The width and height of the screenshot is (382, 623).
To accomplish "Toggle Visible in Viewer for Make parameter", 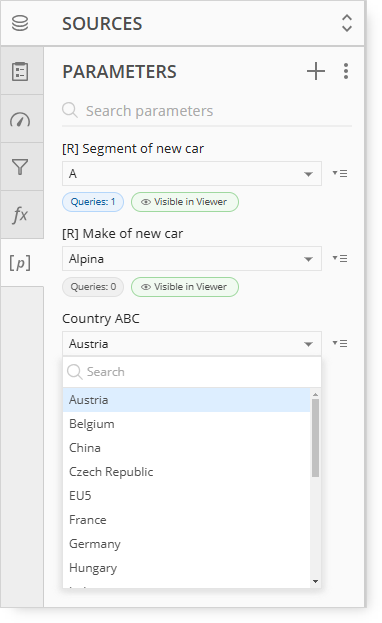I will tap(185, 287).
